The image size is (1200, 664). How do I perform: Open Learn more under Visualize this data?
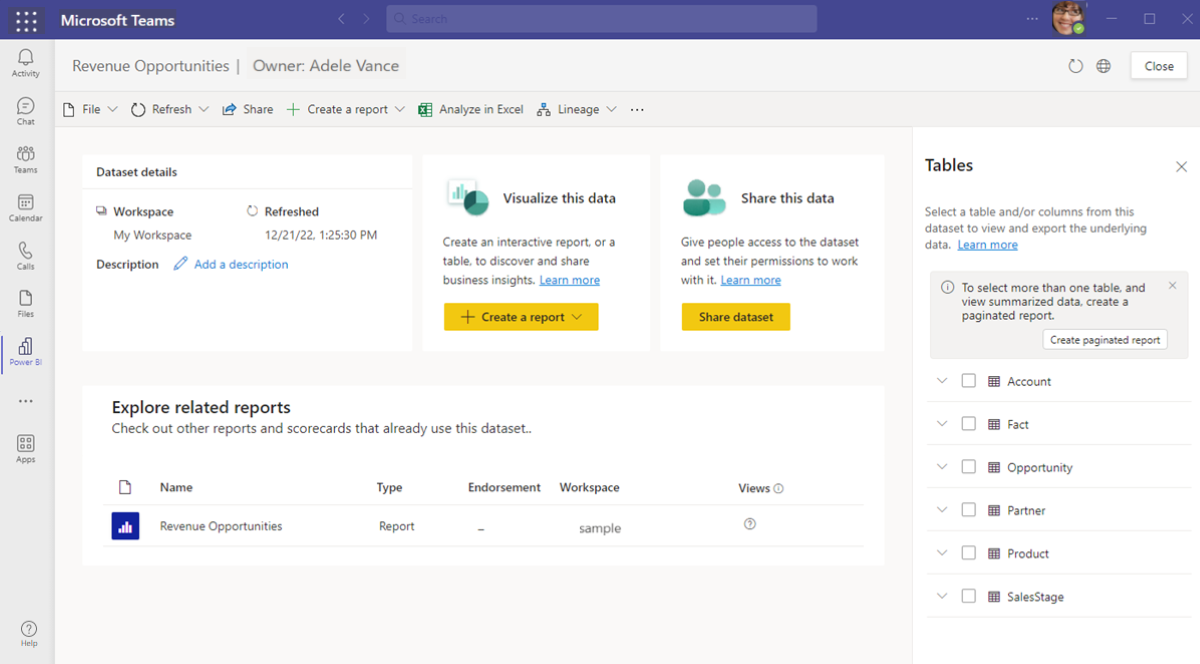click(570, 280)
